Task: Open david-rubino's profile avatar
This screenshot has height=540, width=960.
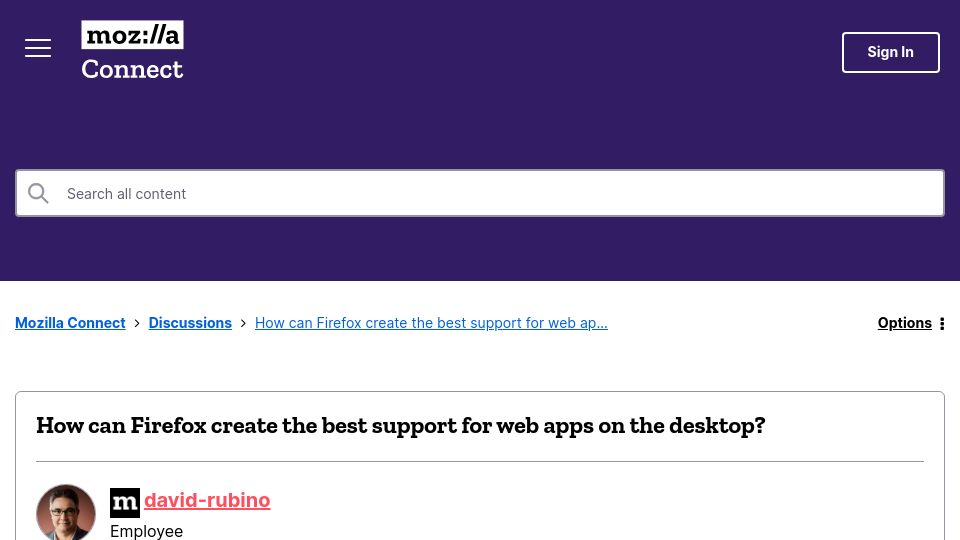Action: coord(66,513)
